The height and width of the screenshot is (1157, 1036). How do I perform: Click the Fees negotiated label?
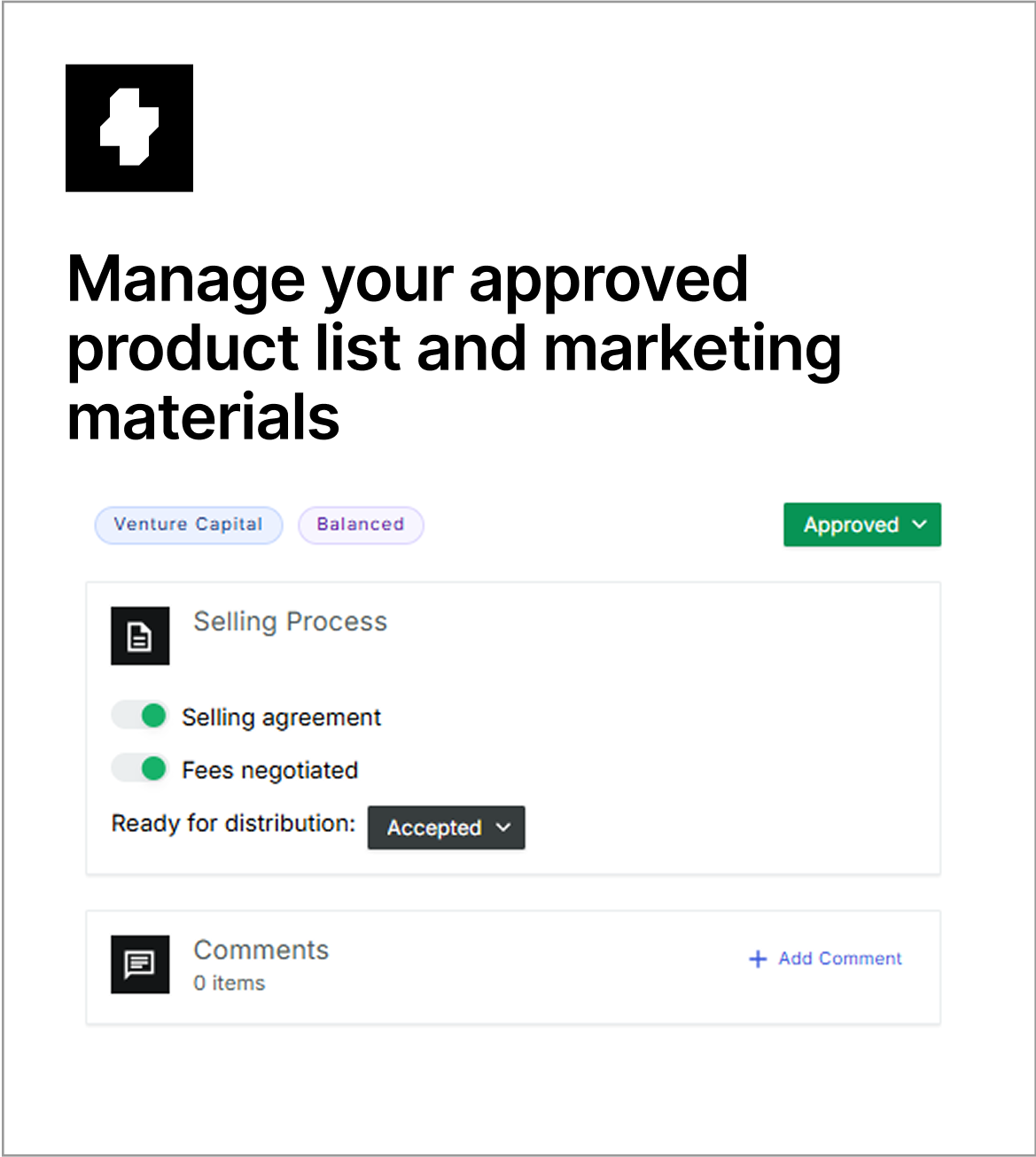click(269, 771)
